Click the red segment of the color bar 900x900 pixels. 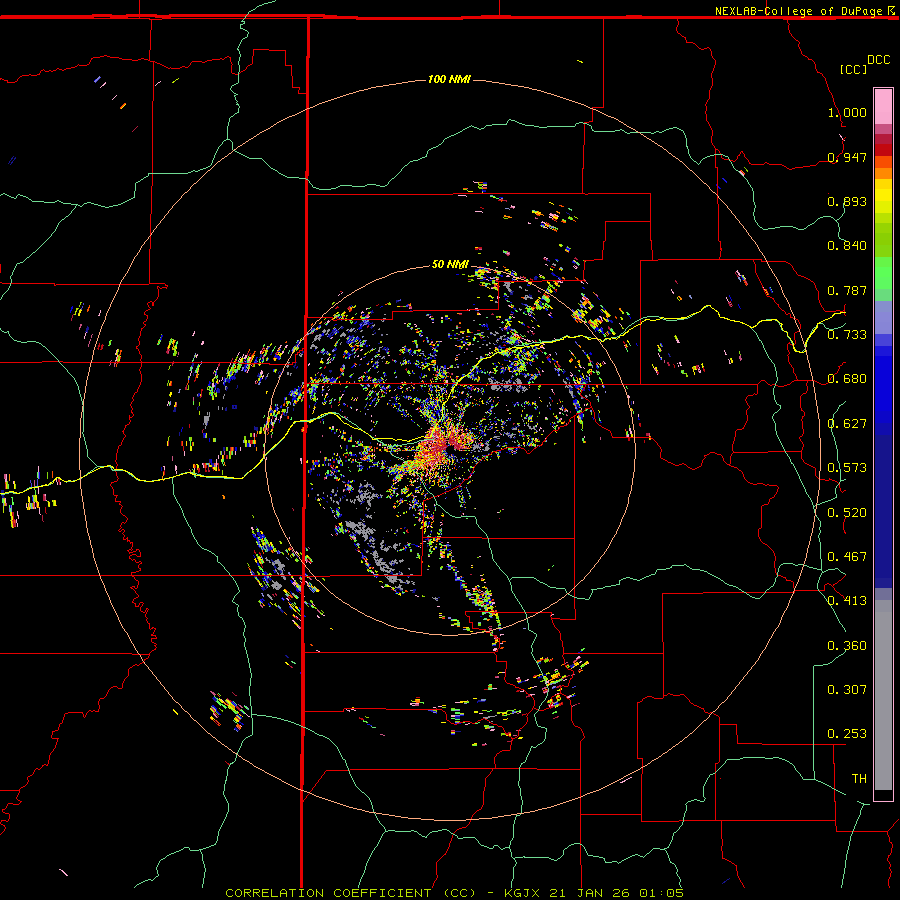click(x=883, y=149)
